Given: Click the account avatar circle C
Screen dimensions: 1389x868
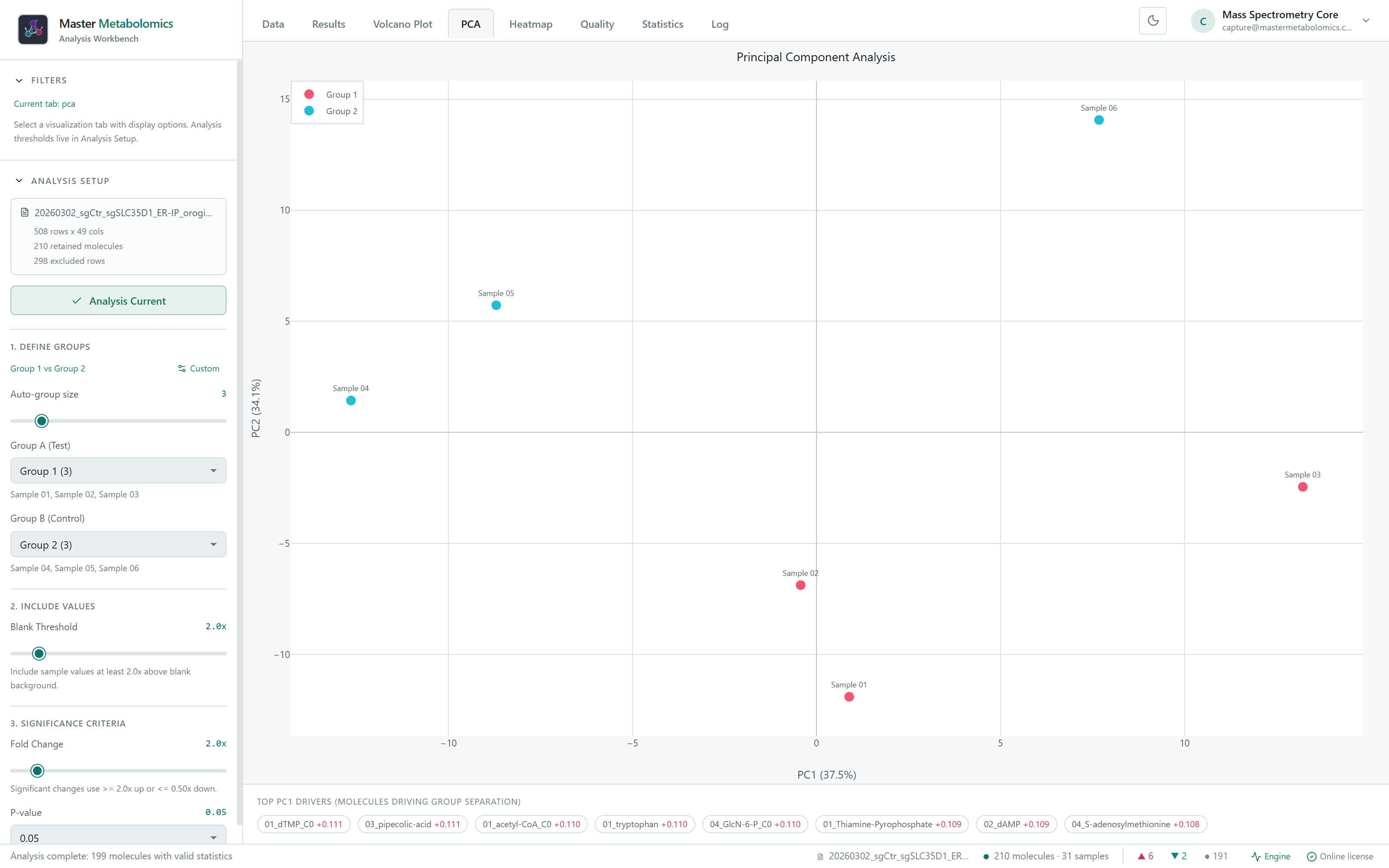Looking at the screenshot, I should pos(1203,21).
